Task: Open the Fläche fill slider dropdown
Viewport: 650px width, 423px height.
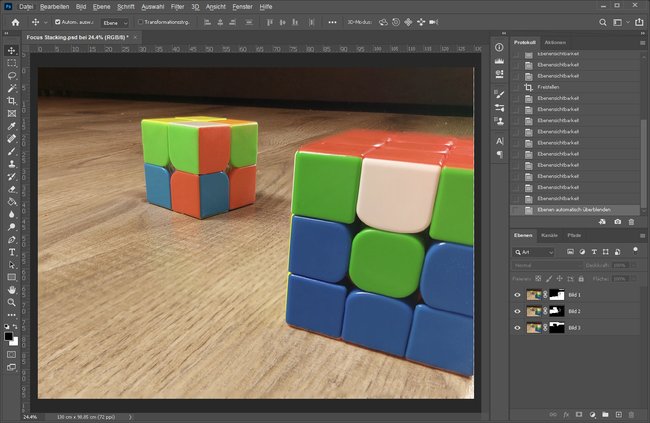Action: tap(634, 279)
